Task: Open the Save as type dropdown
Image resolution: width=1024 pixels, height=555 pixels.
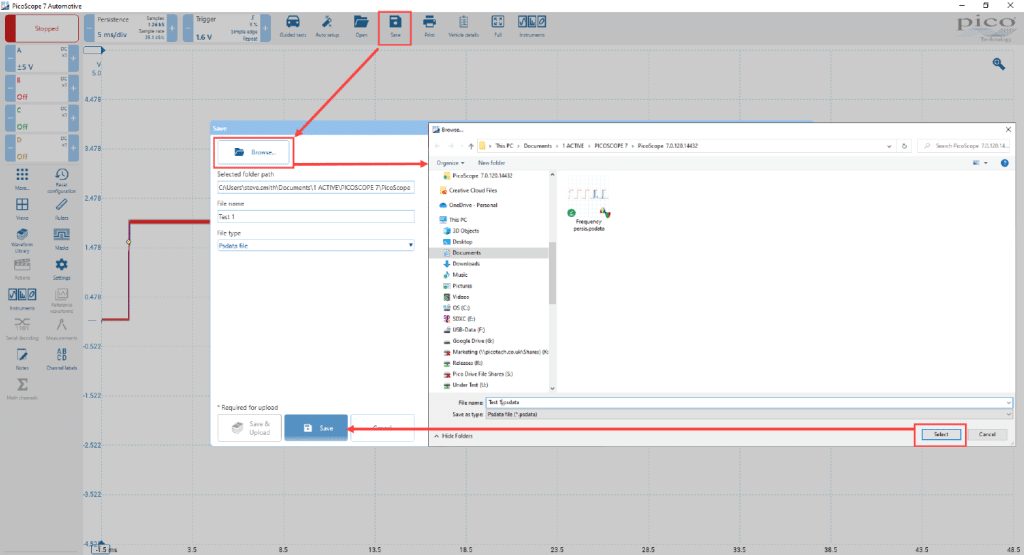Action: (748, 414)
